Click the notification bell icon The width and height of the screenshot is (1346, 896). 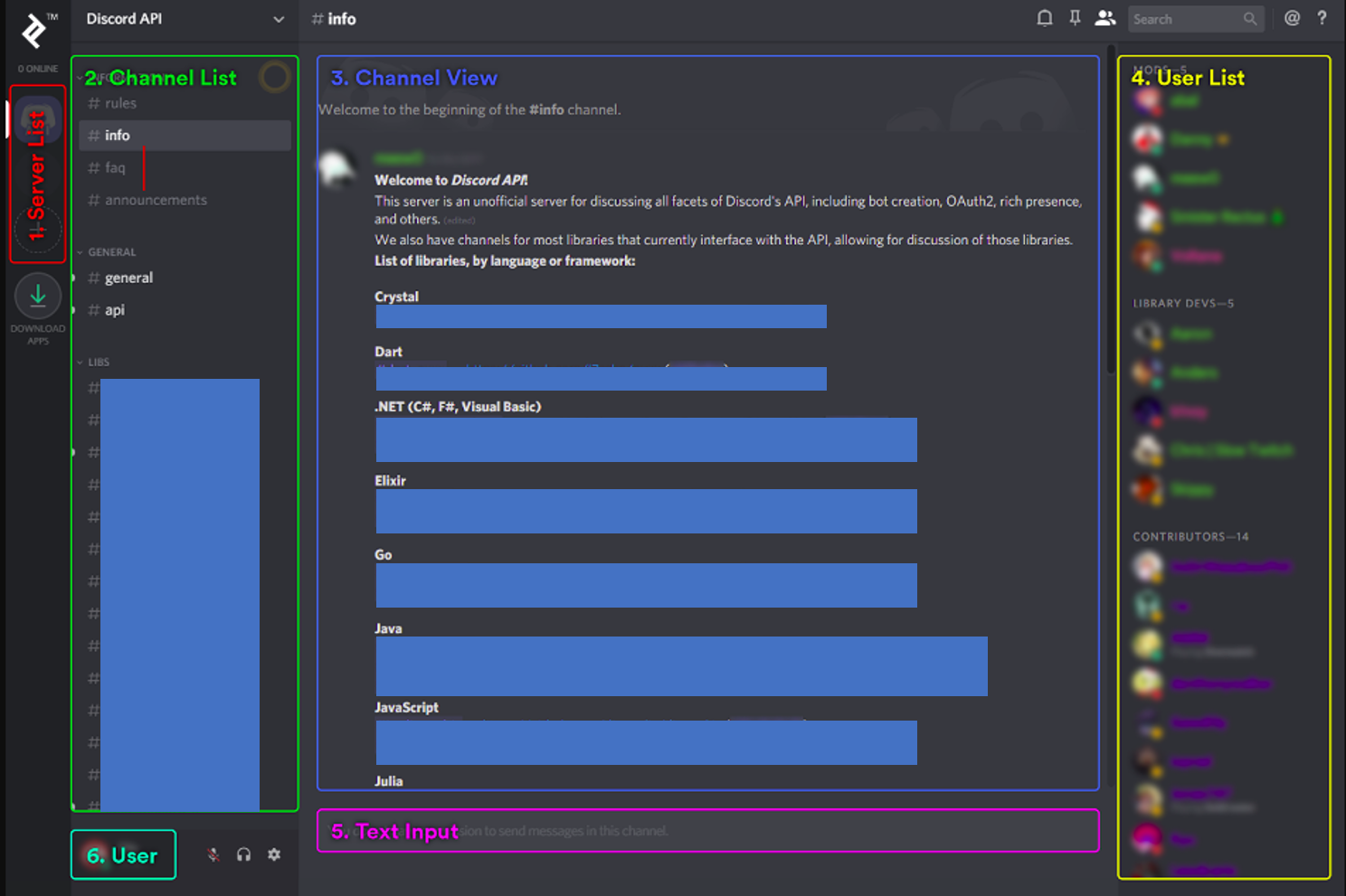[1045, 18]
